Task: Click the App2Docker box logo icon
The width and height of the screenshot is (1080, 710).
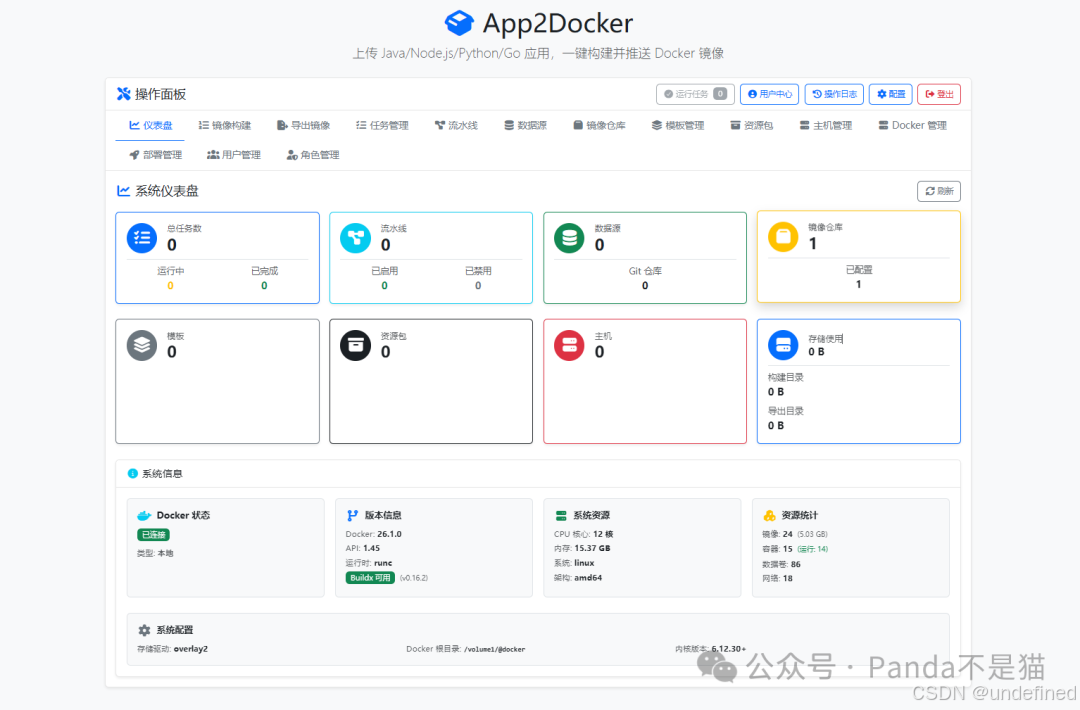Action: tap(459, 23)
